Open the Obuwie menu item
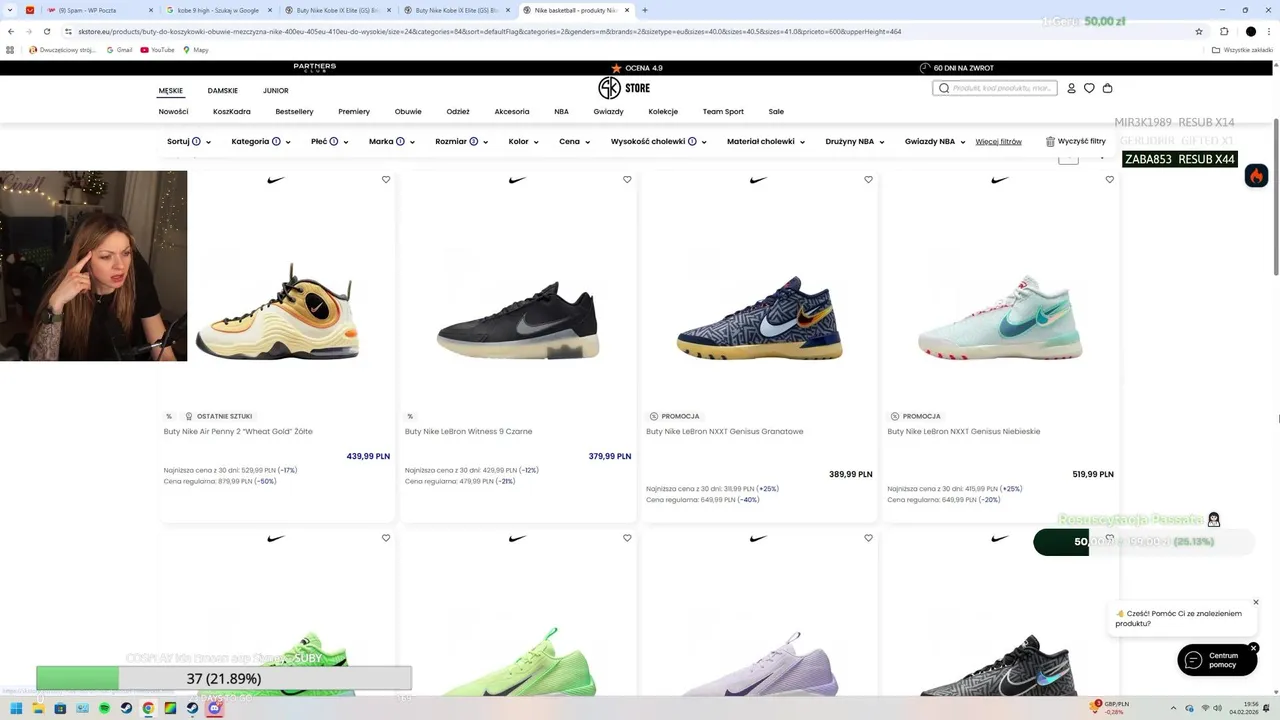The image size is (1280, 720). point(408,112)
